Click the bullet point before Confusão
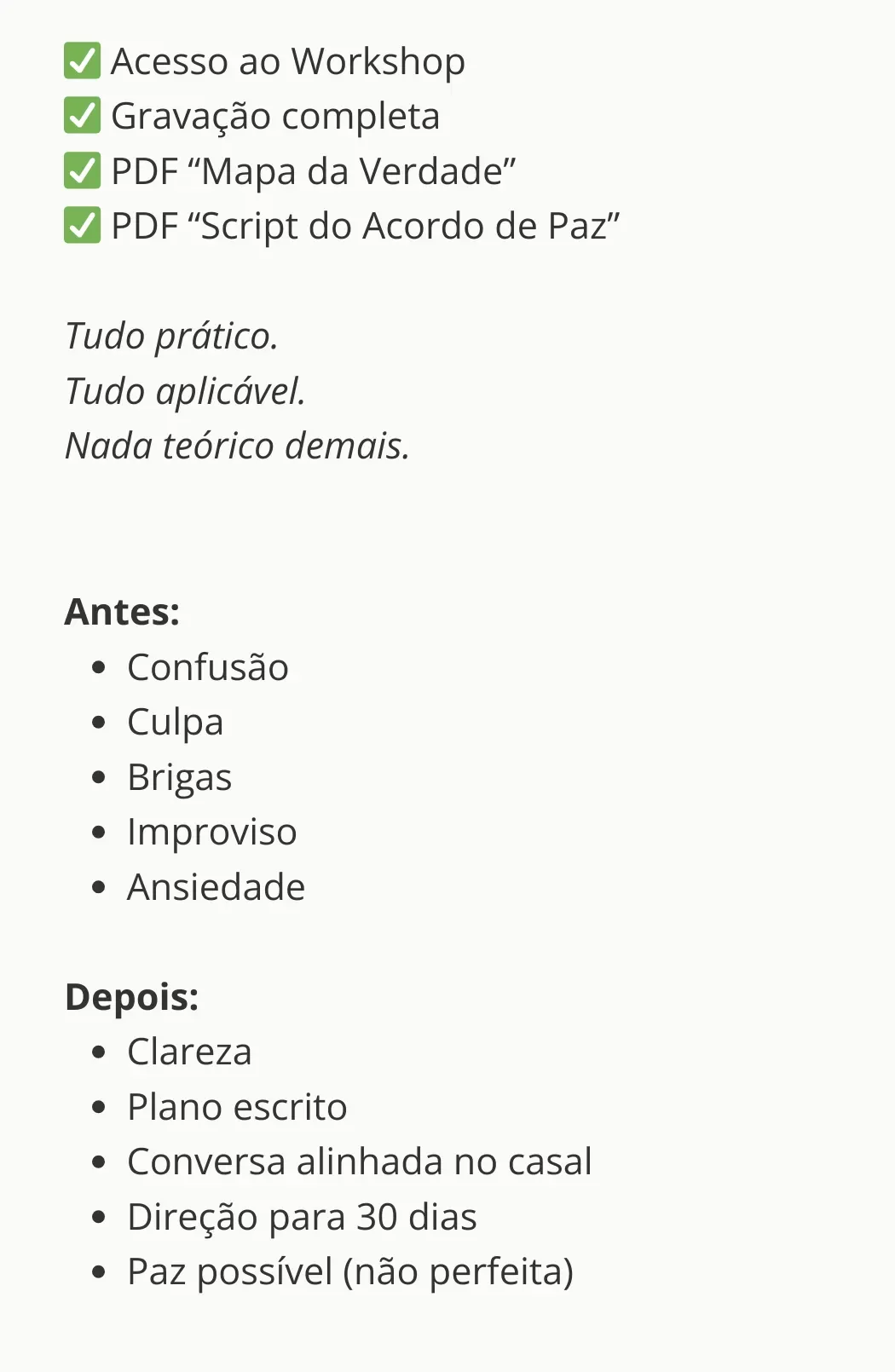The height and width of the screenshot is (1372, 895). tap(99, 667)
